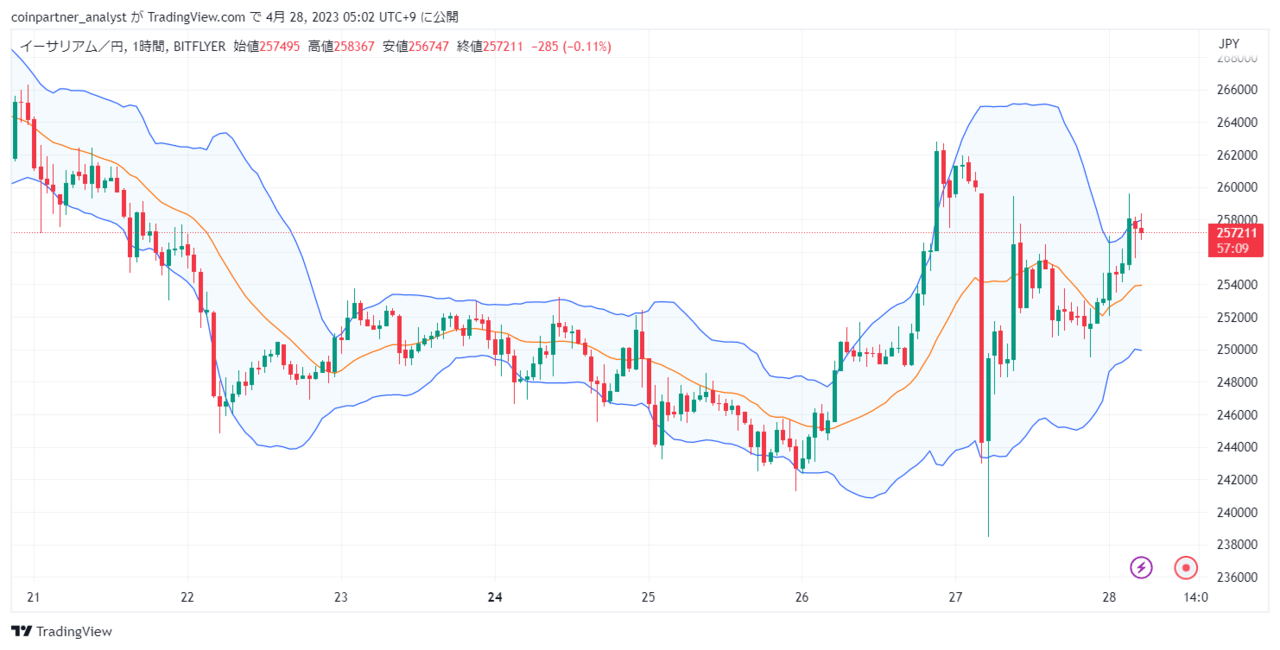The height and width of the screenshot is (650, 1280).
Task: Click the 250000 price scale label
Action: click(x=1236, y=350)
